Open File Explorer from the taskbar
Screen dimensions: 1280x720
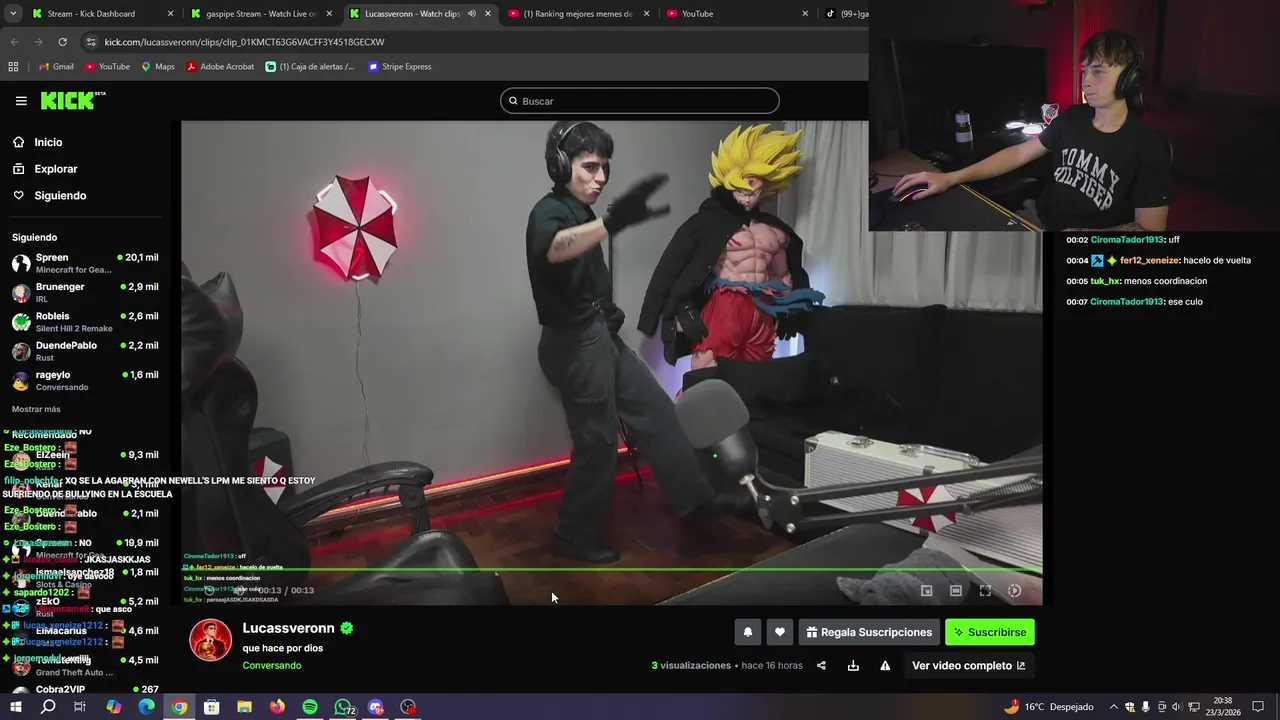pyautogui.click(x=244, y=707)
